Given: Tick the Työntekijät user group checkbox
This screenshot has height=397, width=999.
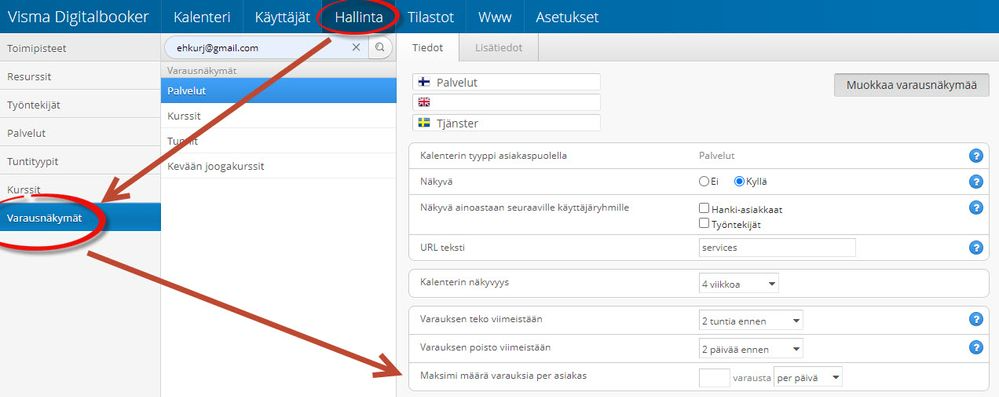Looking at the screenshot, I should pos(704,224).
